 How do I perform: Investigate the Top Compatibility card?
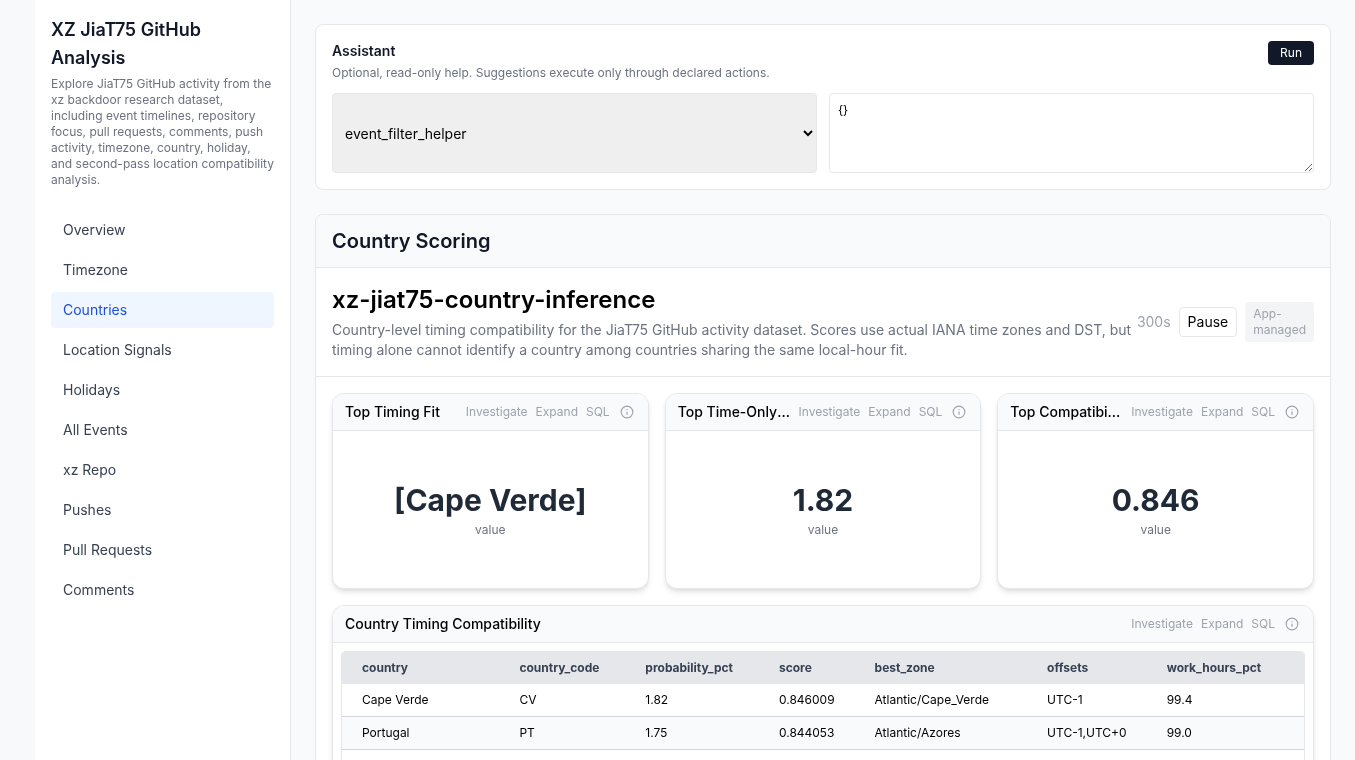[x=1162, y=412]
